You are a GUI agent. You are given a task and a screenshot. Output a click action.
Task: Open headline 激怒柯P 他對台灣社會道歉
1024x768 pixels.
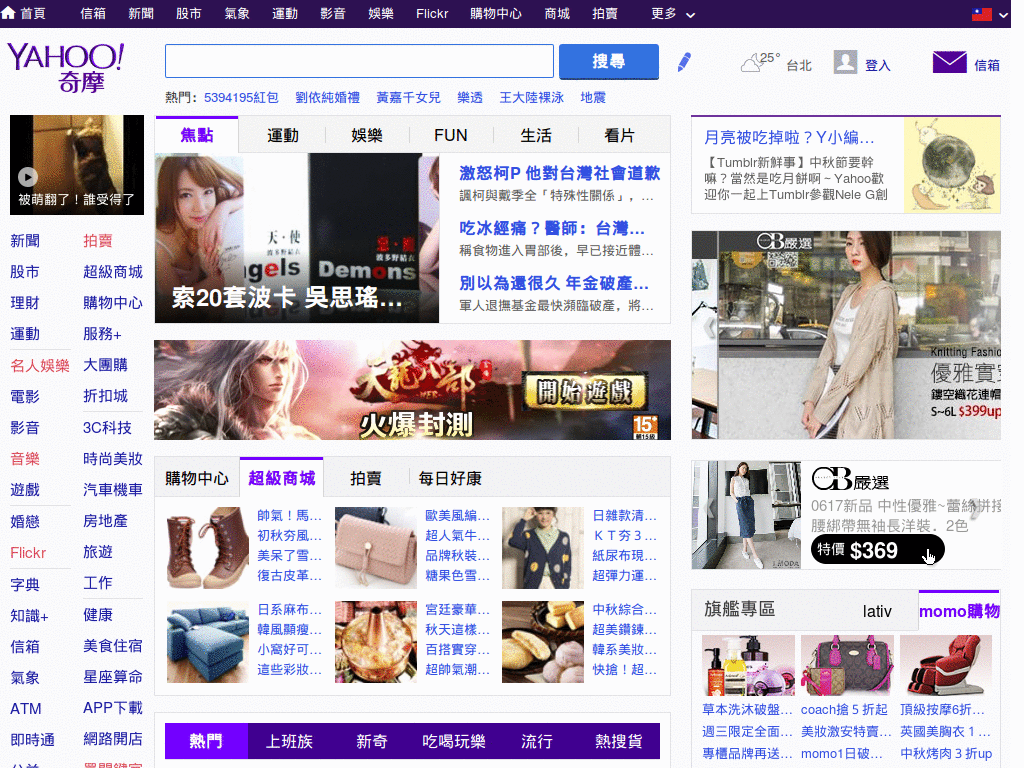(560, 173)
